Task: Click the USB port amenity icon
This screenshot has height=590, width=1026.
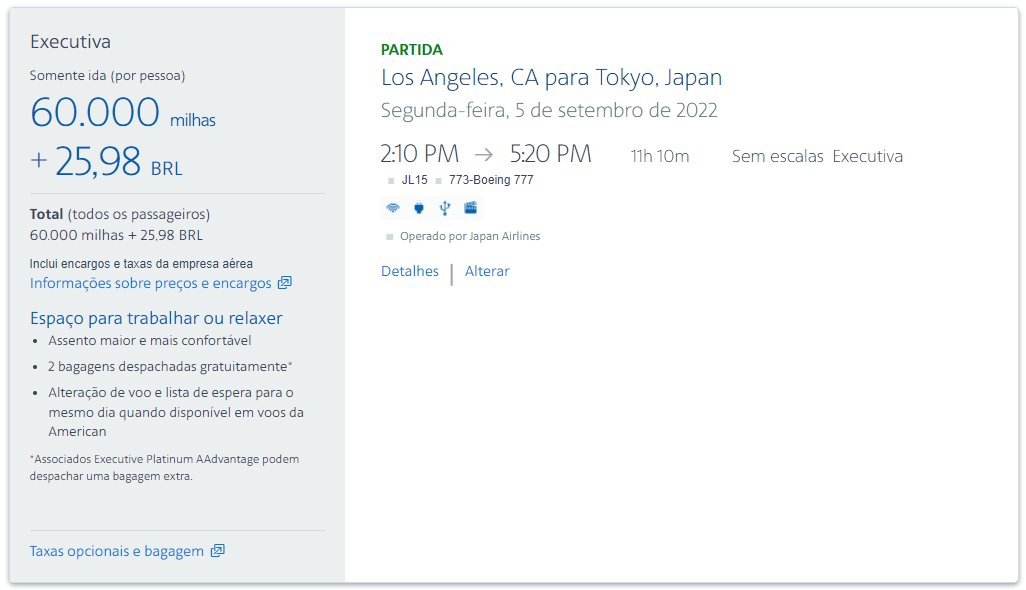Action: (445, 208)
